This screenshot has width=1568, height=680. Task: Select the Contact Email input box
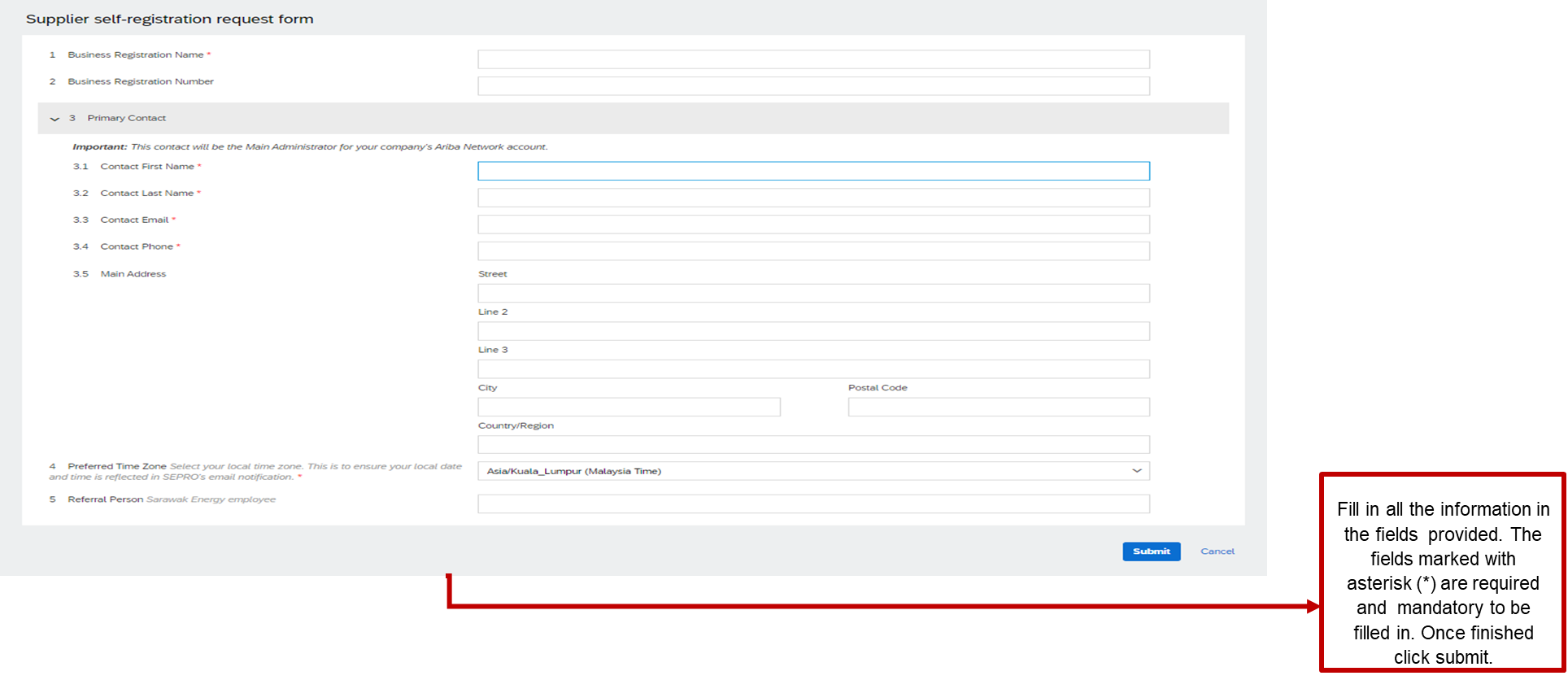(813, 224)
